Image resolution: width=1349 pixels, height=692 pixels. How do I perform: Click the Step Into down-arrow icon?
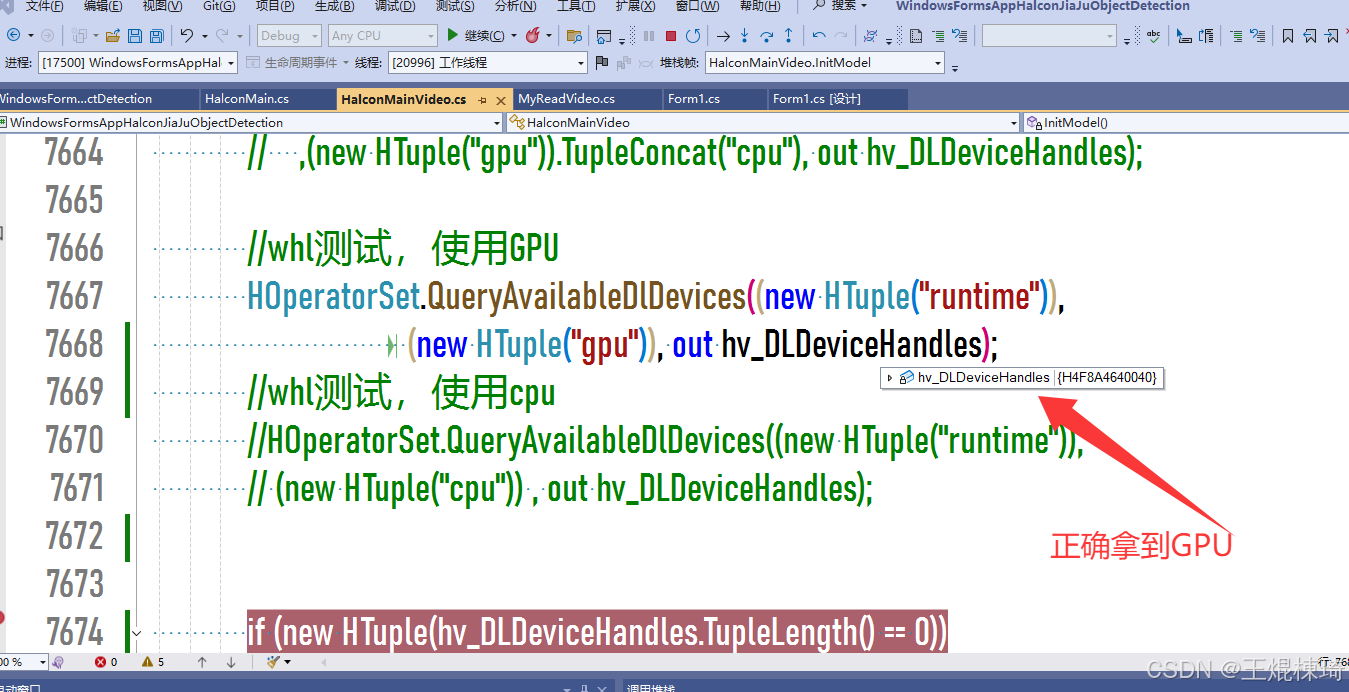point(744,36)
